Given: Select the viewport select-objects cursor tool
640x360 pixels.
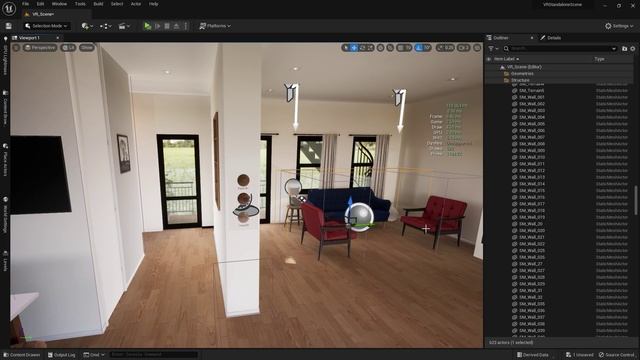Looking at the screenshot, I should point(346,48).
